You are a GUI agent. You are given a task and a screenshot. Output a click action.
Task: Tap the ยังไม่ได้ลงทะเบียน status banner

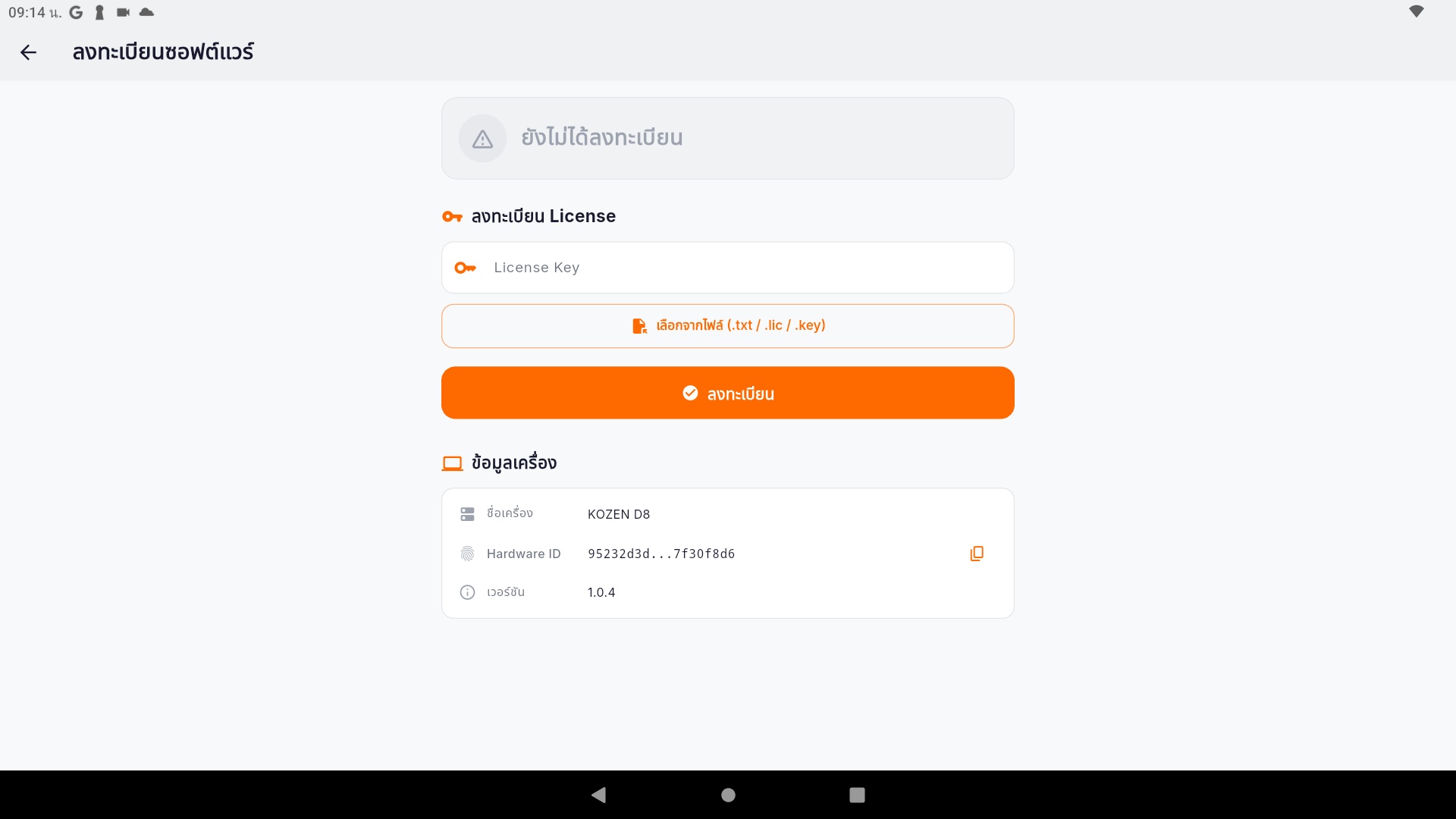point(728,138)
